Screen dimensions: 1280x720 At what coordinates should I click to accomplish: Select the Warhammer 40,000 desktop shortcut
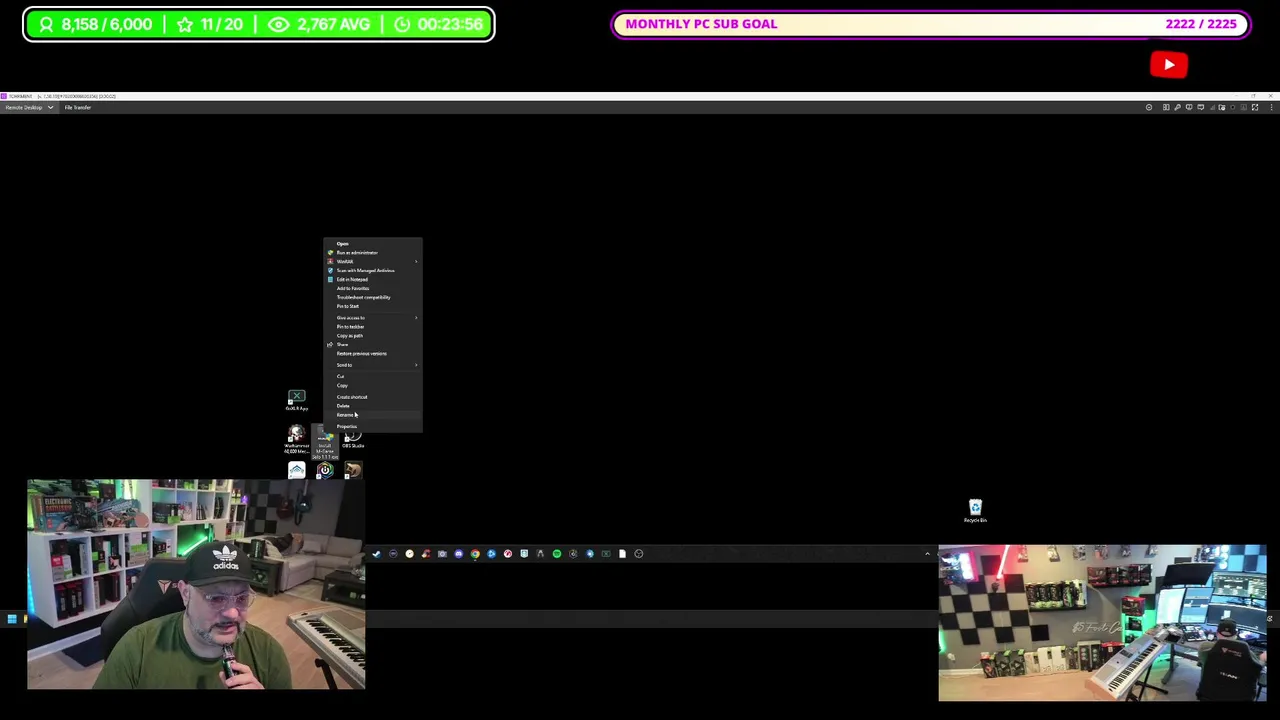[297, 440]
